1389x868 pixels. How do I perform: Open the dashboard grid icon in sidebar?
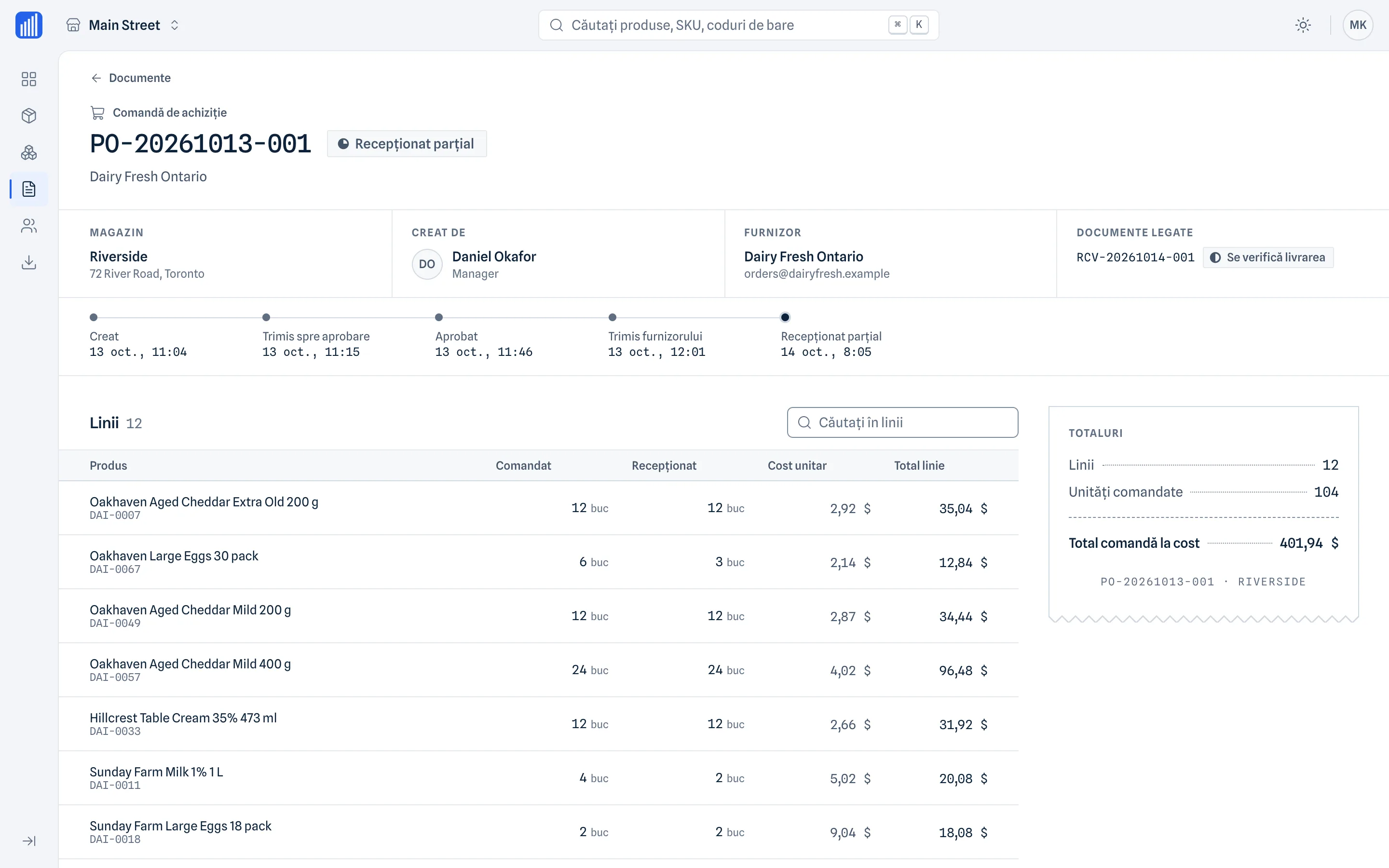(29, 79)
